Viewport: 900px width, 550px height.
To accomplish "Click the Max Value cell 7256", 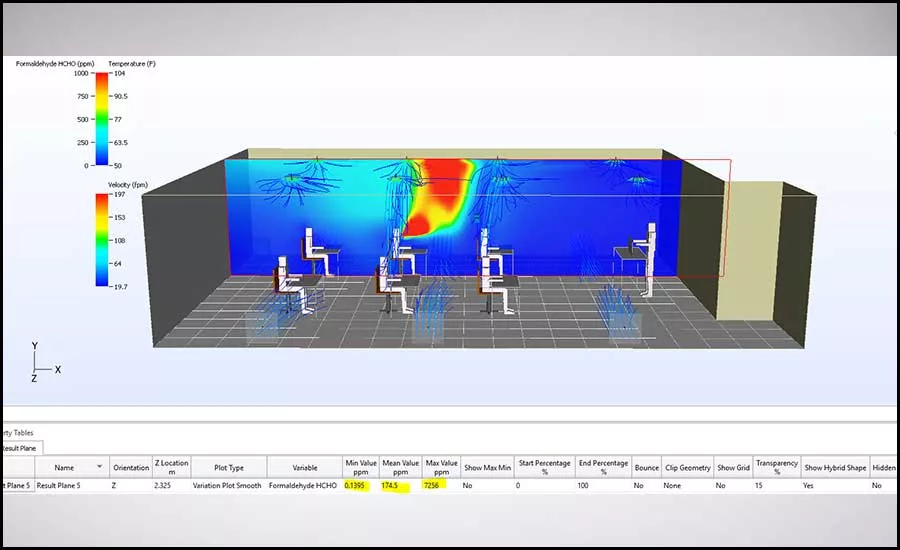I will click(441, 485).
